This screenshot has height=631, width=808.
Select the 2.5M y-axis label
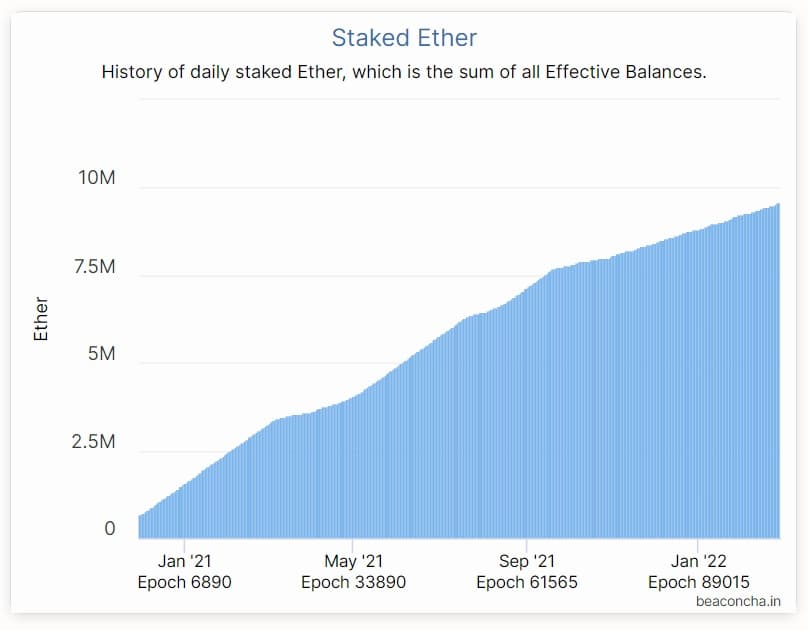pos(93,442)
